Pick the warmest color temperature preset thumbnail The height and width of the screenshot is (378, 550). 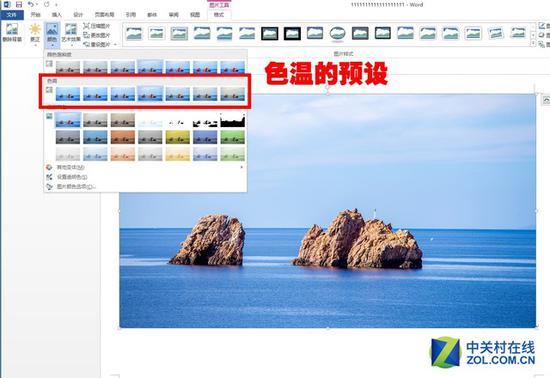pos(233,94)
